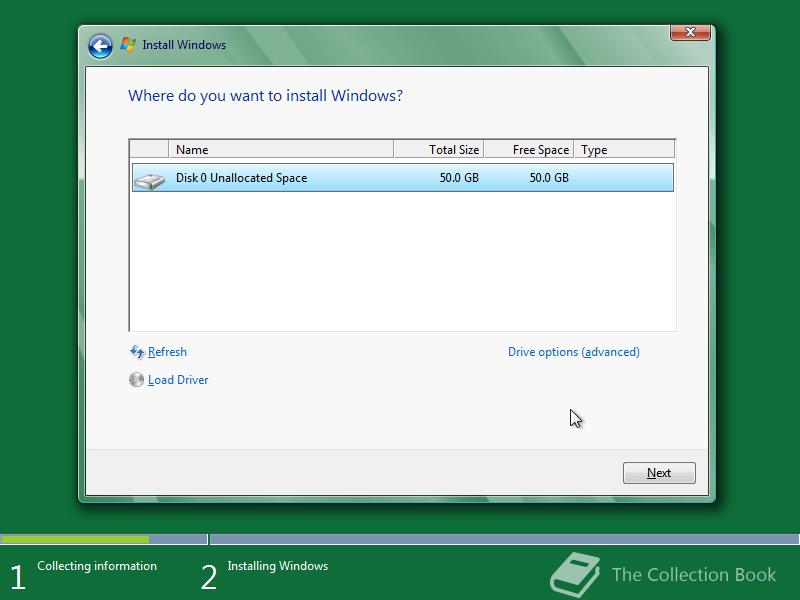Sort by the Free Space column header
Screen dimensions: 800x600
(x=529, y=149)
